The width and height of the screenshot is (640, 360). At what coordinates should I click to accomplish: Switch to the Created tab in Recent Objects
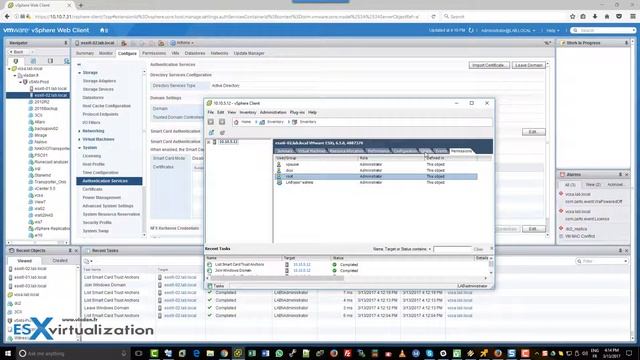(x=60, y=260)
